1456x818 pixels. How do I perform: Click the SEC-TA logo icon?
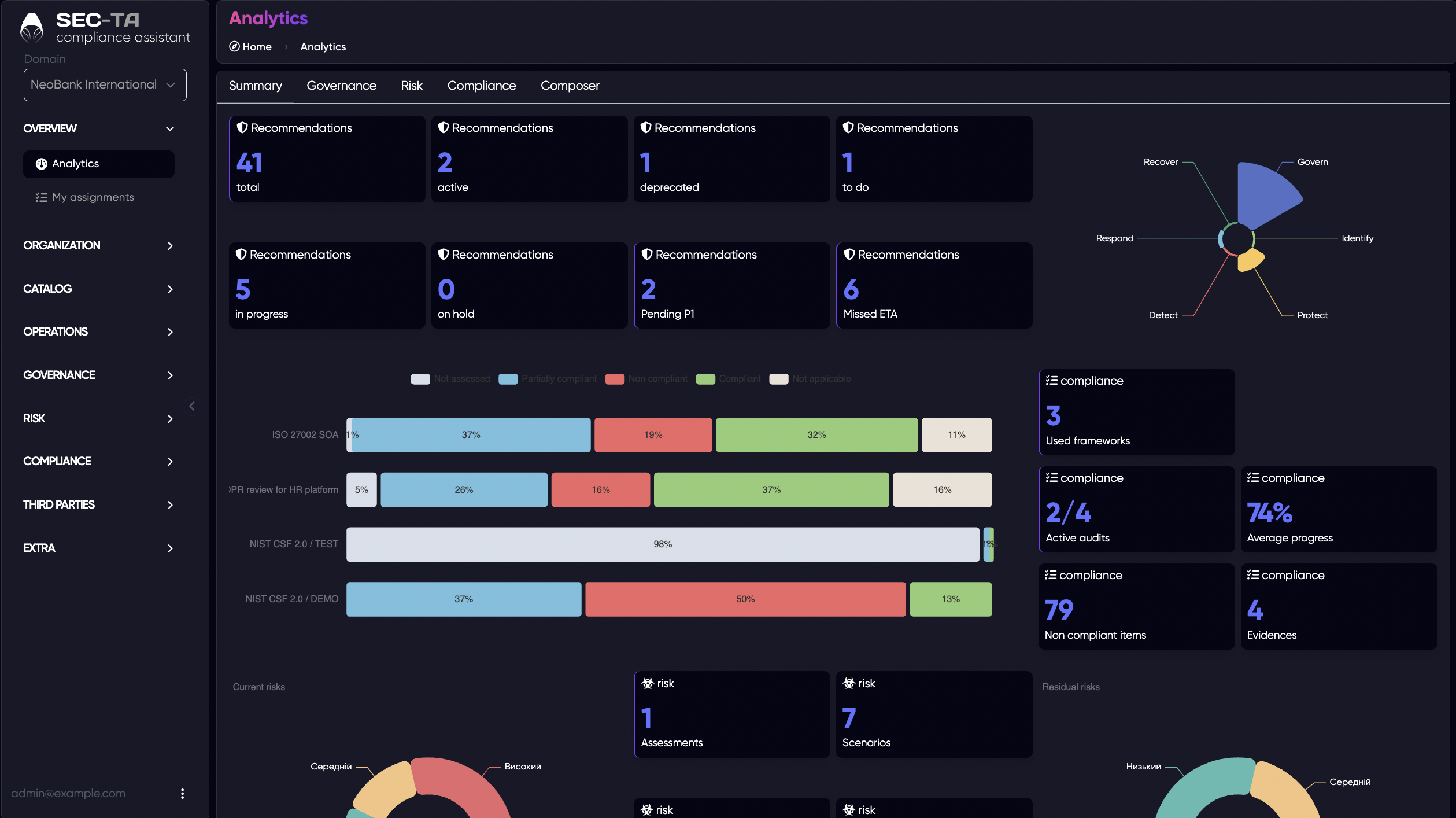(31, 28)
